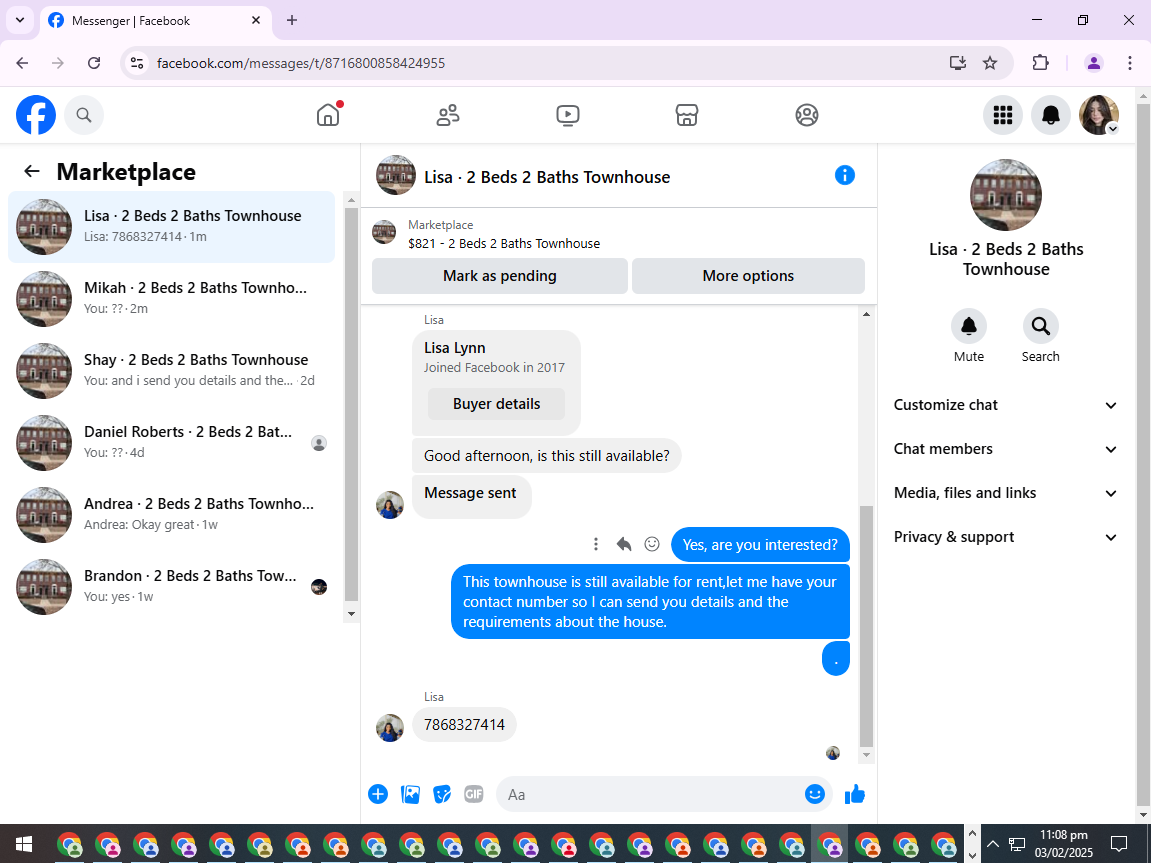Click the conversation list scrollbar
The width and height of the screenshot is (1151, 863).
(352, 405)
